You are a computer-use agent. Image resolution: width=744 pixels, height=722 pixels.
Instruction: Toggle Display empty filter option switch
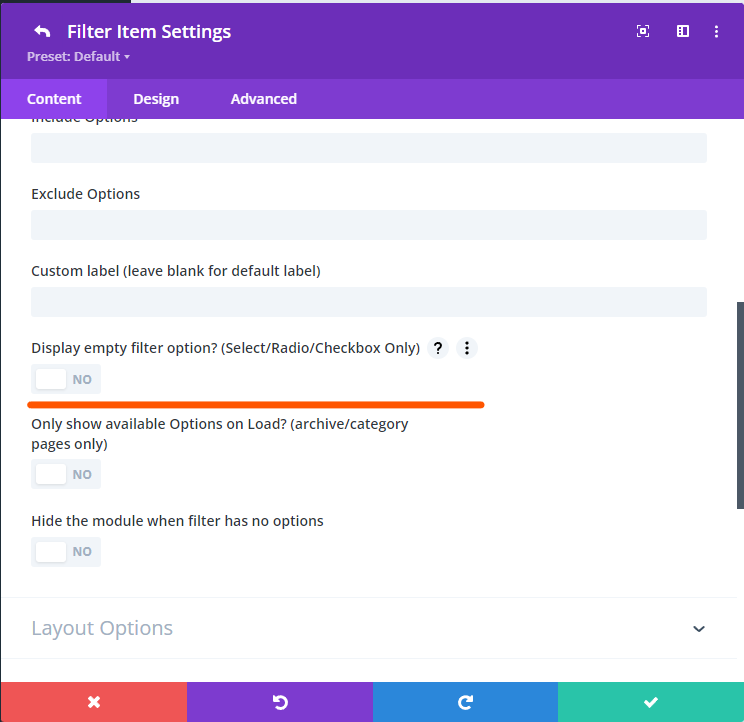pos(66,380)
